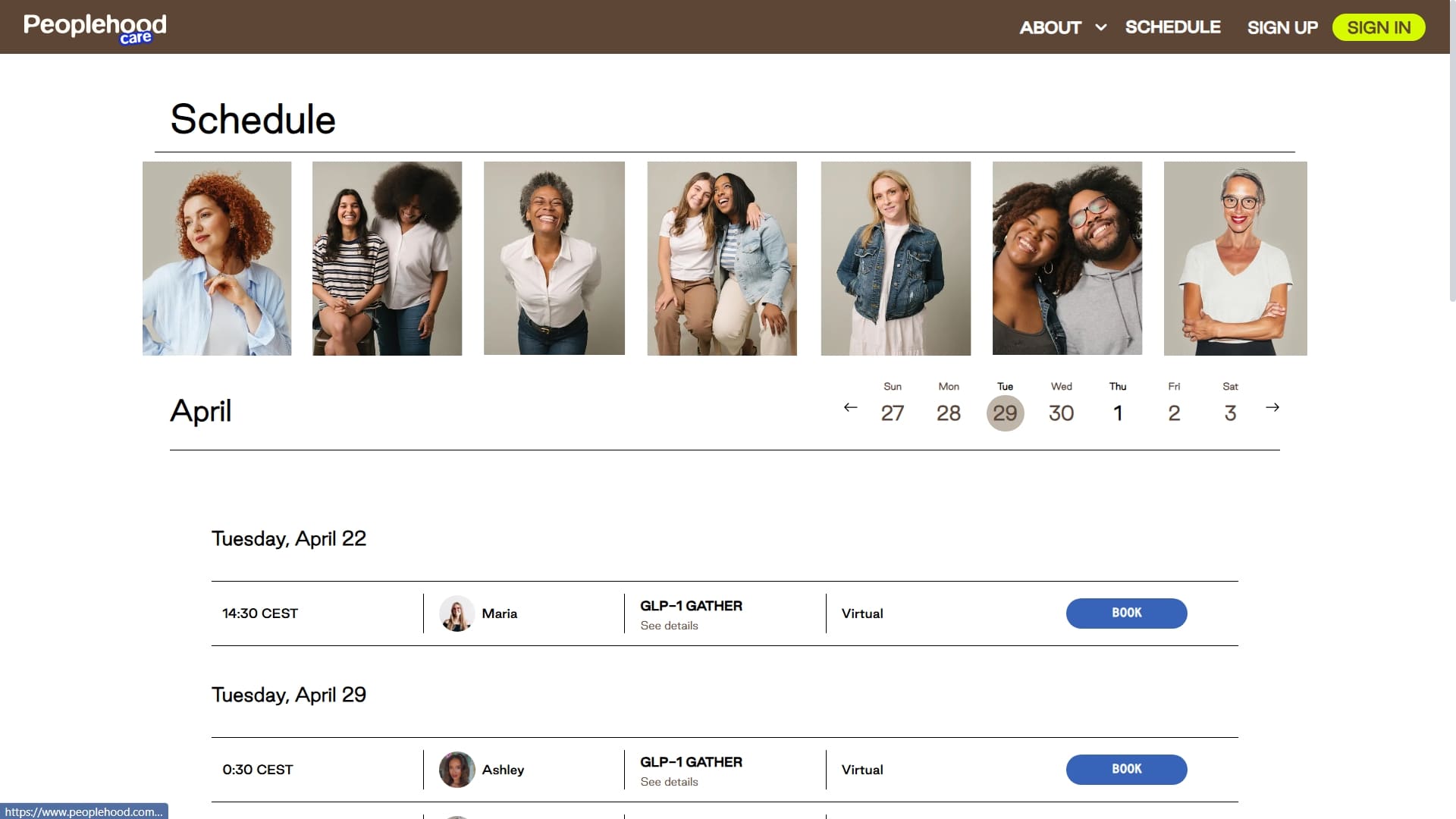Open See details for Ashley's GLP-1 Gather

(x=669, y=782)
